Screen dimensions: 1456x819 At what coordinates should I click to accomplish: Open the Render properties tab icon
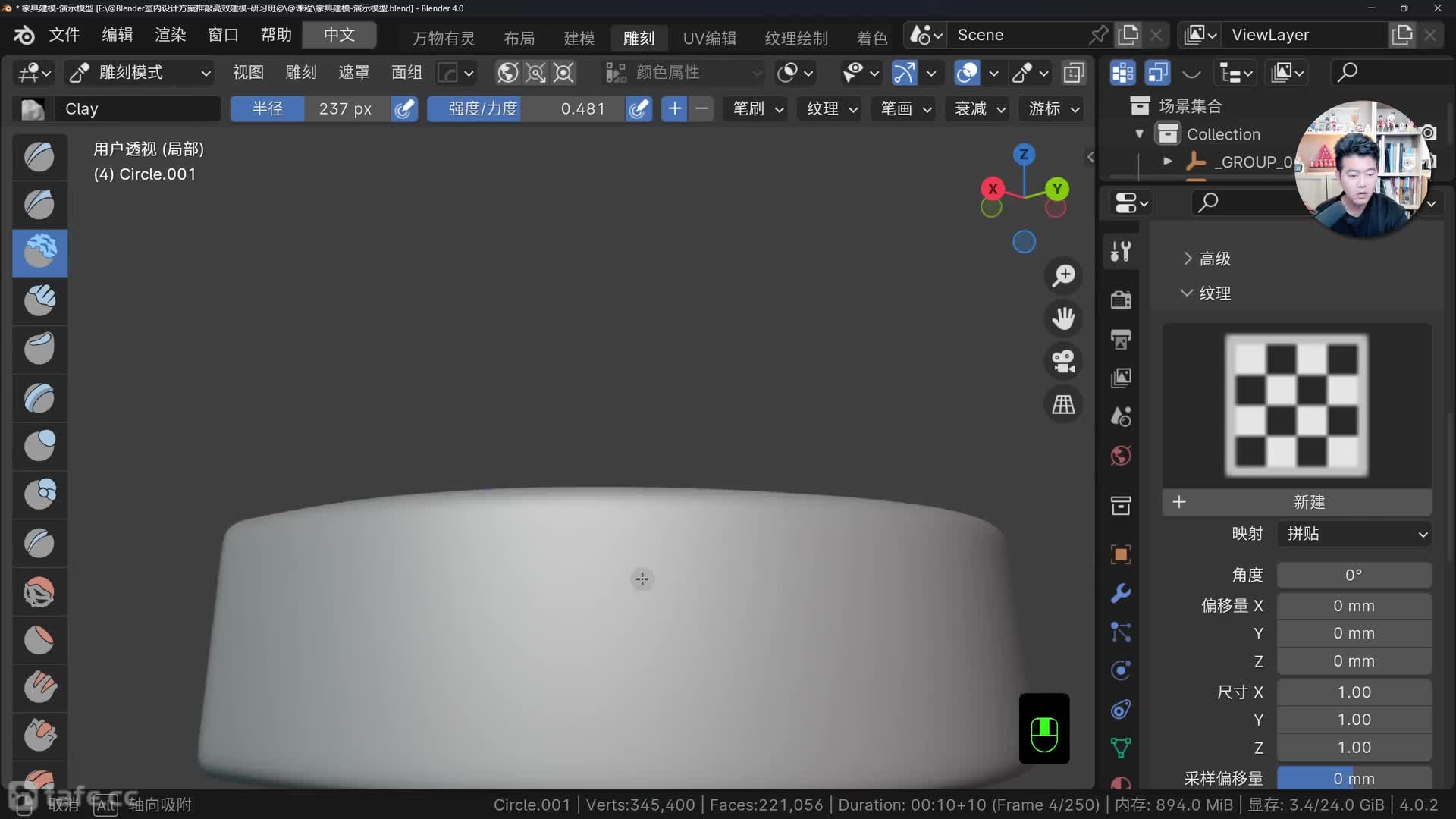pos(1121,300)
